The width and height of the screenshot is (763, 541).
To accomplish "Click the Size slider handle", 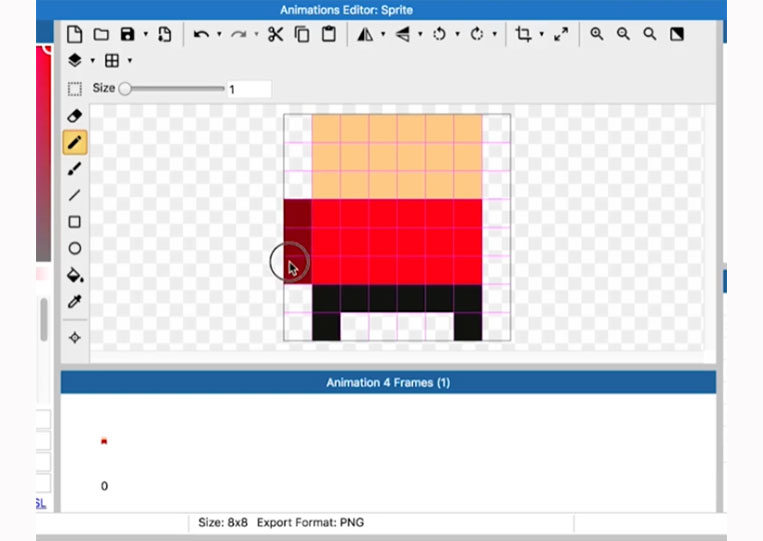I will click(x=125, y=89).
